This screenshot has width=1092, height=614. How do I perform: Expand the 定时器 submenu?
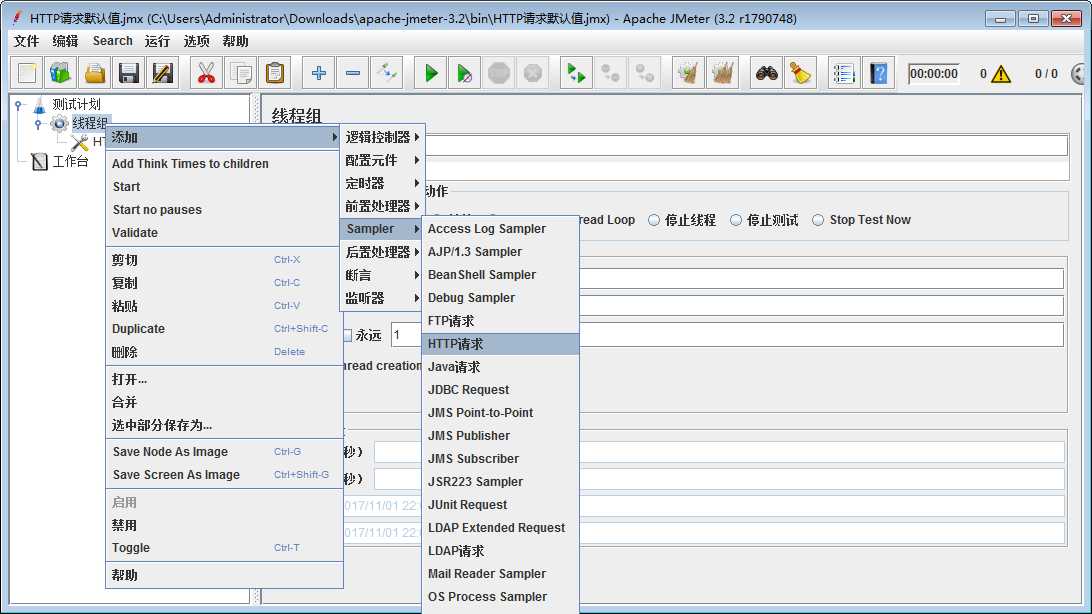tap(382, 183)
